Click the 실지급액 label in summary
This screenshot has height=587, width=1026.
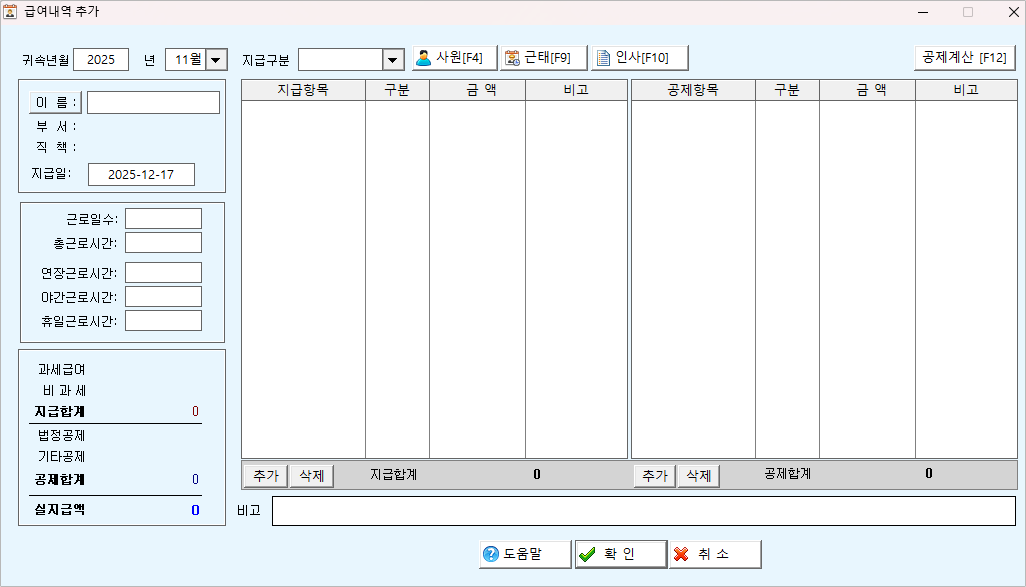pyautogui.click(x=60, y=510)
